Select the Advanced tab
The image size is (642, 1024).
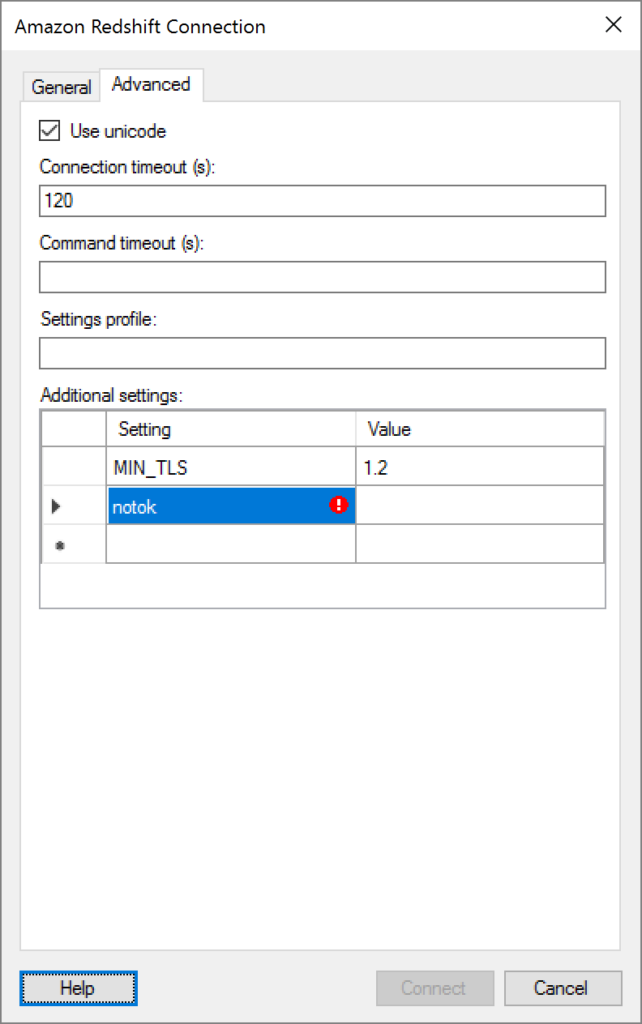pos(151,84)
